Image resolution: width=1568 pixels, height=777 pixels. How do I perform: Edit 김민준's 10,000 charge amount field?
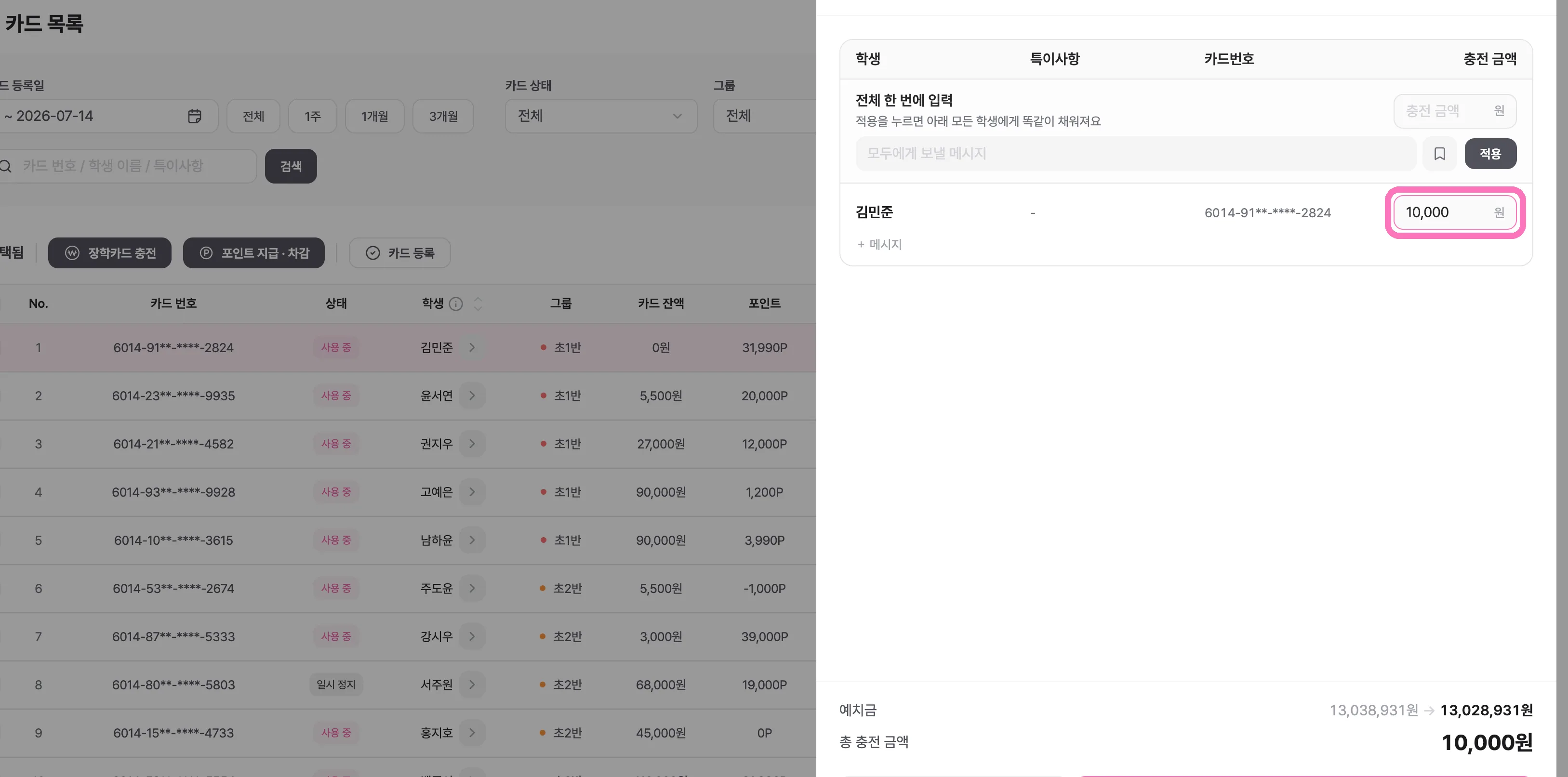coord(1455,213)
